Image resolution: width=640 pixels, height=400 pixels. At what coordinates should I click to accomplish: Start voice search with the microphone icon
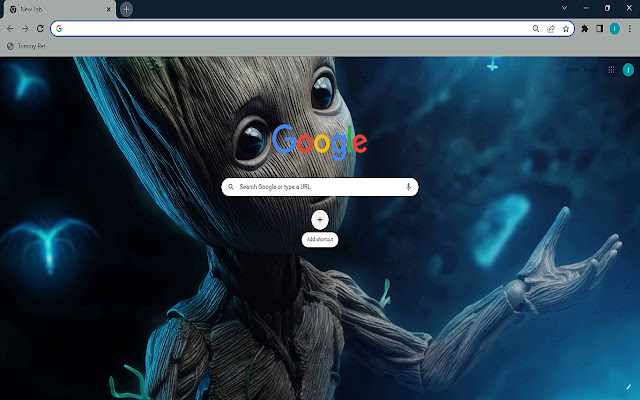[408, 187]
